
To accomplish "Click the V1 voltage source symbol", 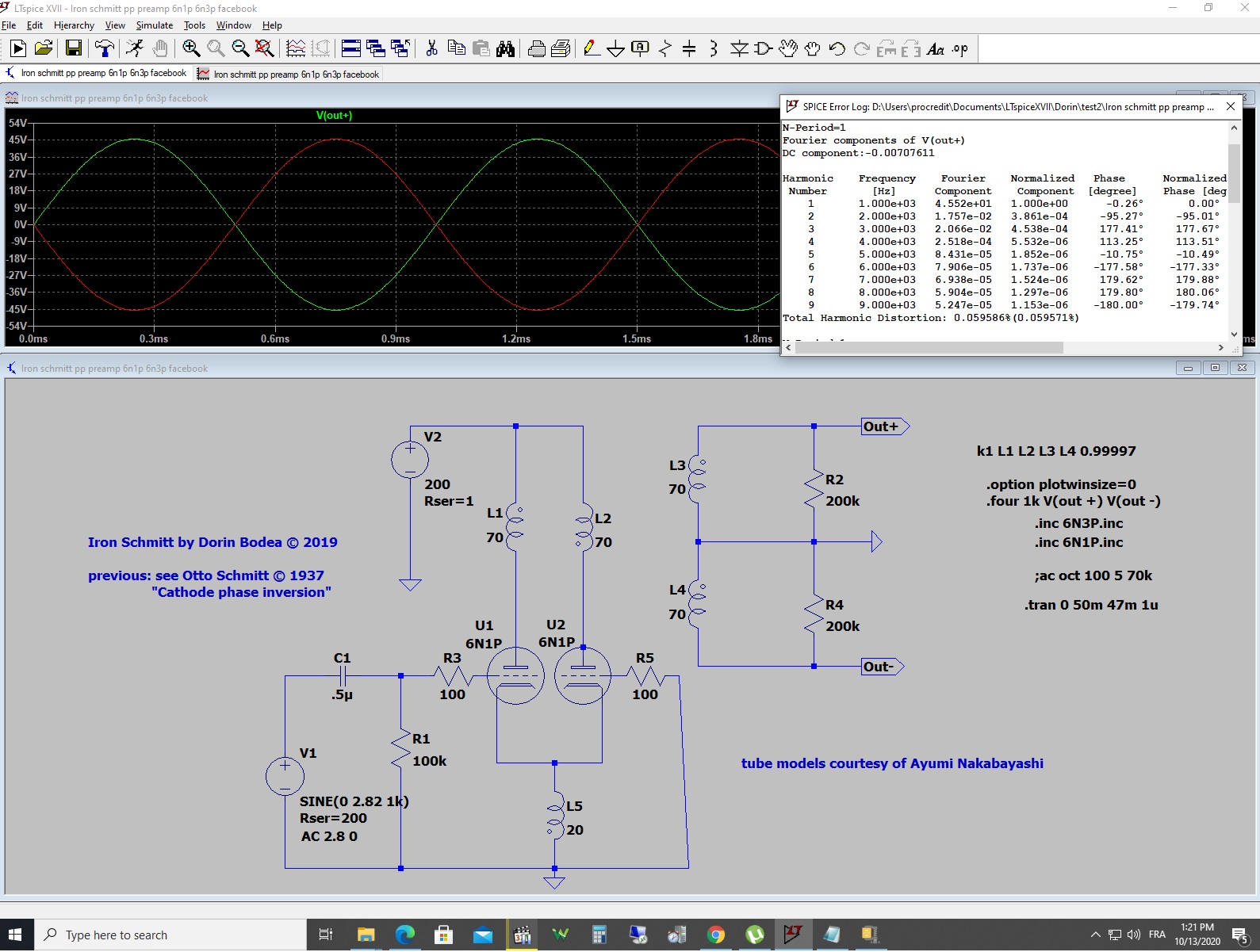I will click(x=285, y=775).
